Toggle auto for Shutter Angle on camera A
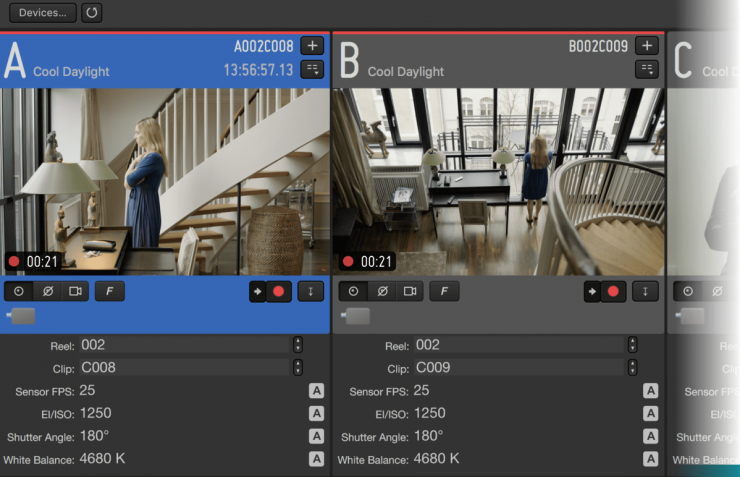This screenshot has height=477, width=740. tap(316, 436)
